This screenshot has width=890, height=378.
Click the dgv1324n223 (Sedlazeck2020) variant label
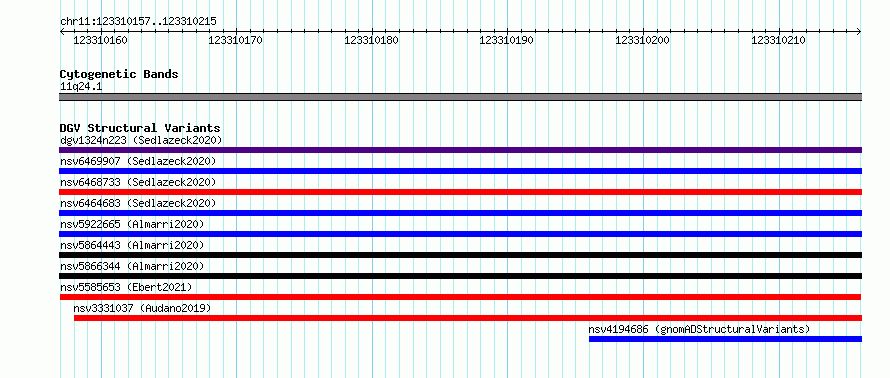141,140
